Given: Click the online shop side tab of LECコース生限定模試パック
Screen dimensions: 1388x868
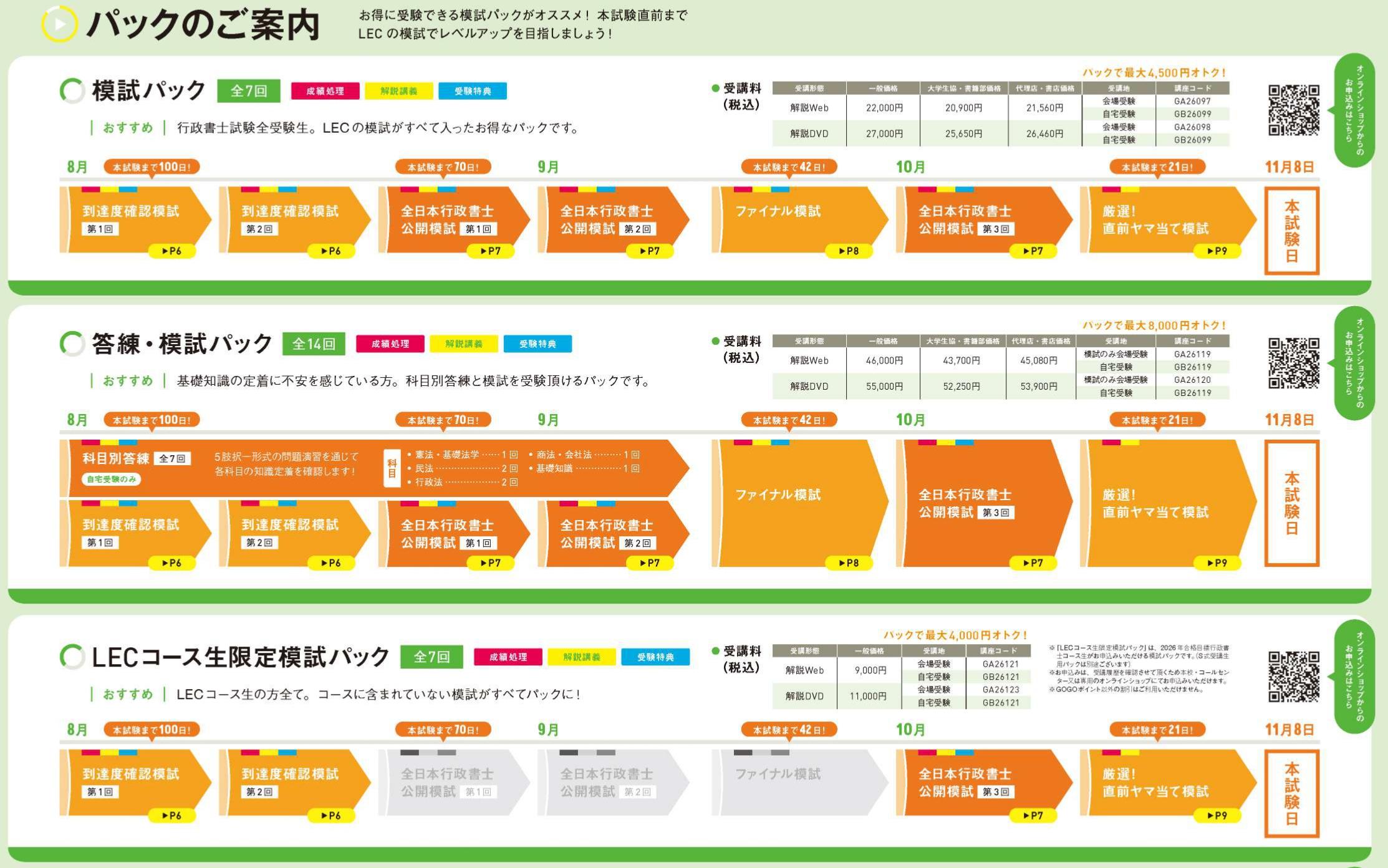Looking at the screenshot, I should 1354,677.
